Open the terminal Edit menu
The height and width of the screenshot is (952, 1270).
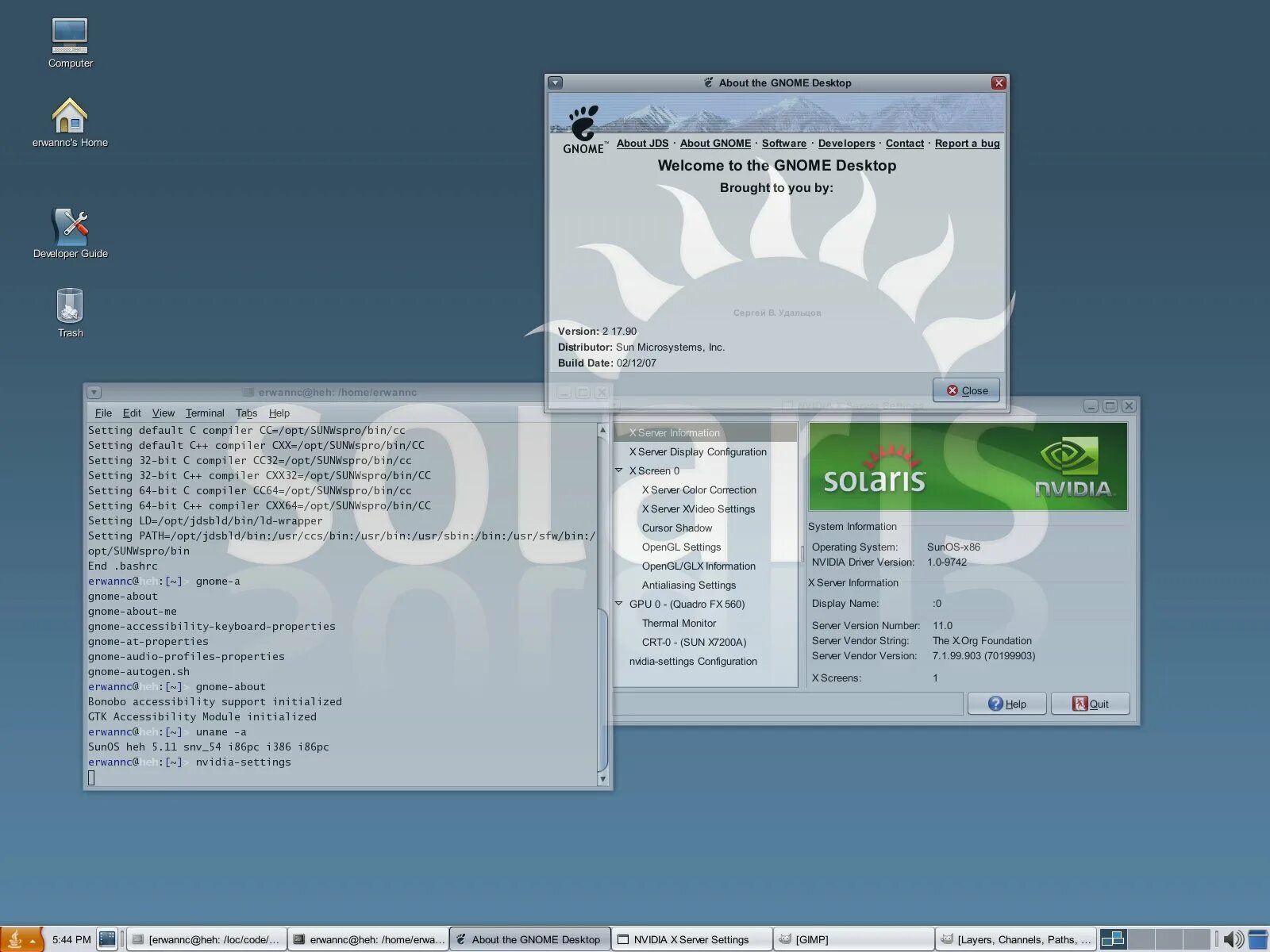132,413
